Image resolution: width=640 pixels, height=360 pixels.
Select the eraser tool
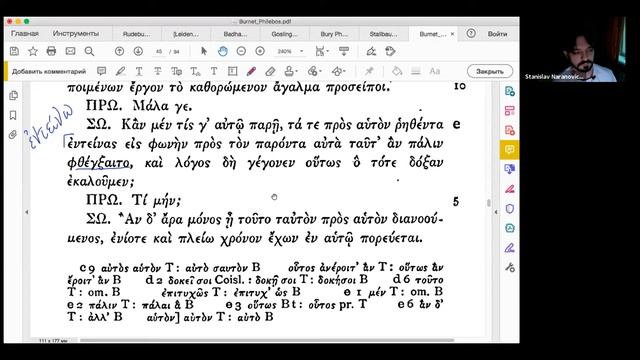pyautogui.click(x=270, y=71)
